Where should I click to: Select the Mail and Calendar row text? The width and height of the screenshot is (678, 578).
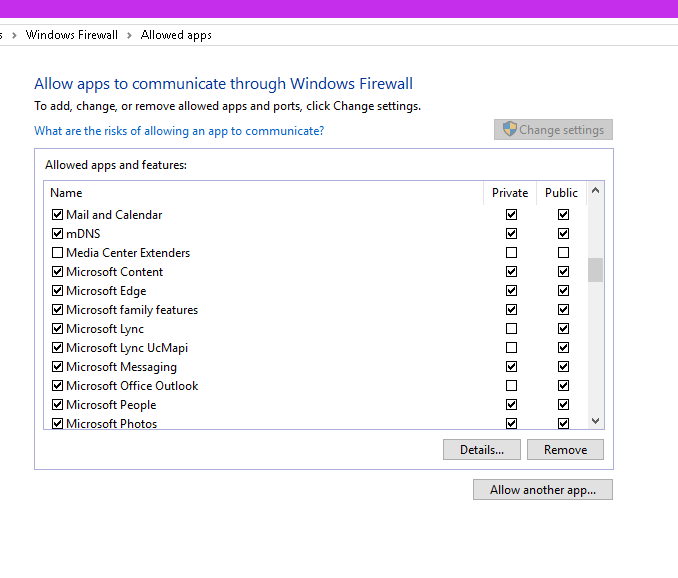click(114, 215)
